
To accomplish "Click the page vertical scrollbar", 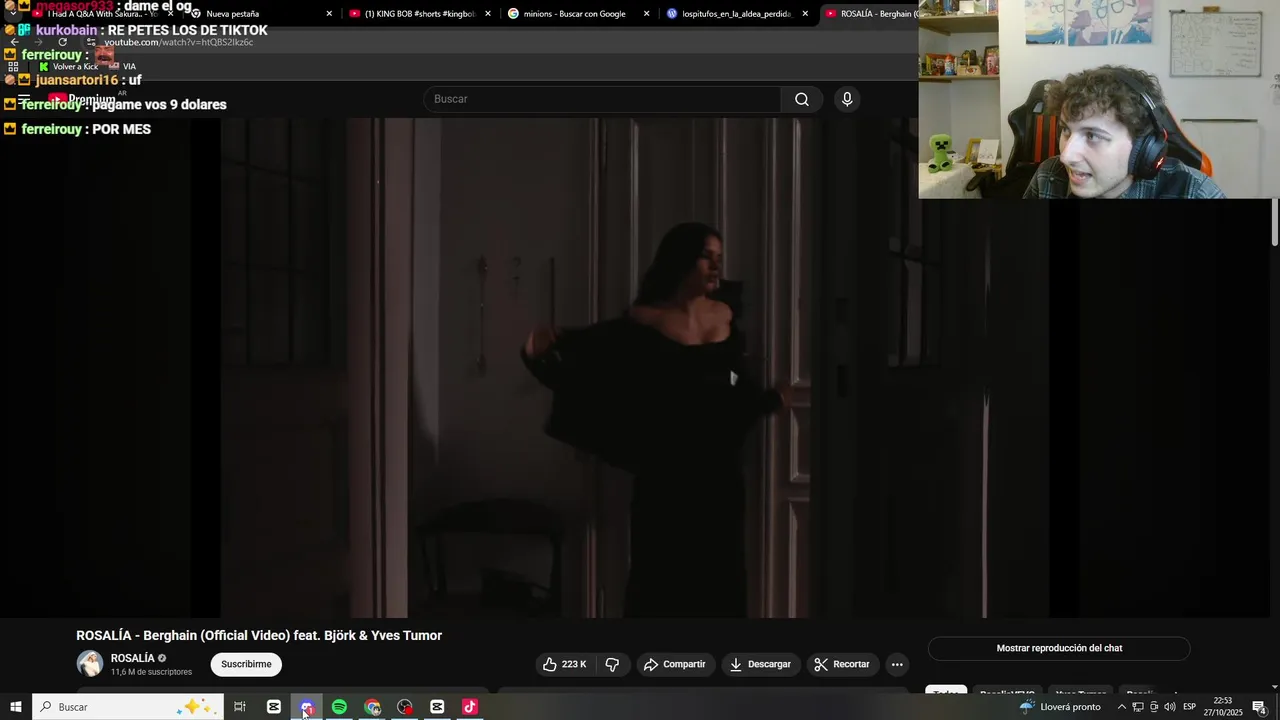I will 1275,222.
